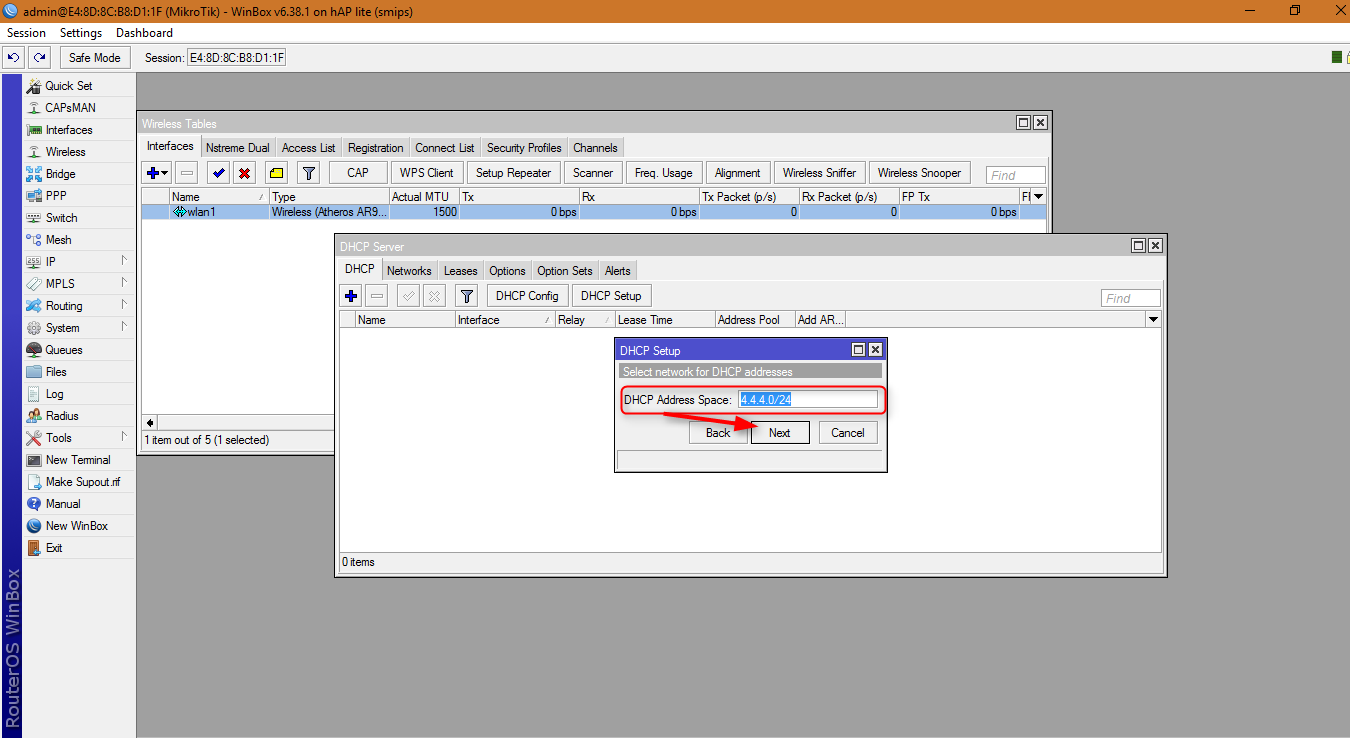
Task: Open the column selector dropdown in DHCP table
Action: point(1154,318)
